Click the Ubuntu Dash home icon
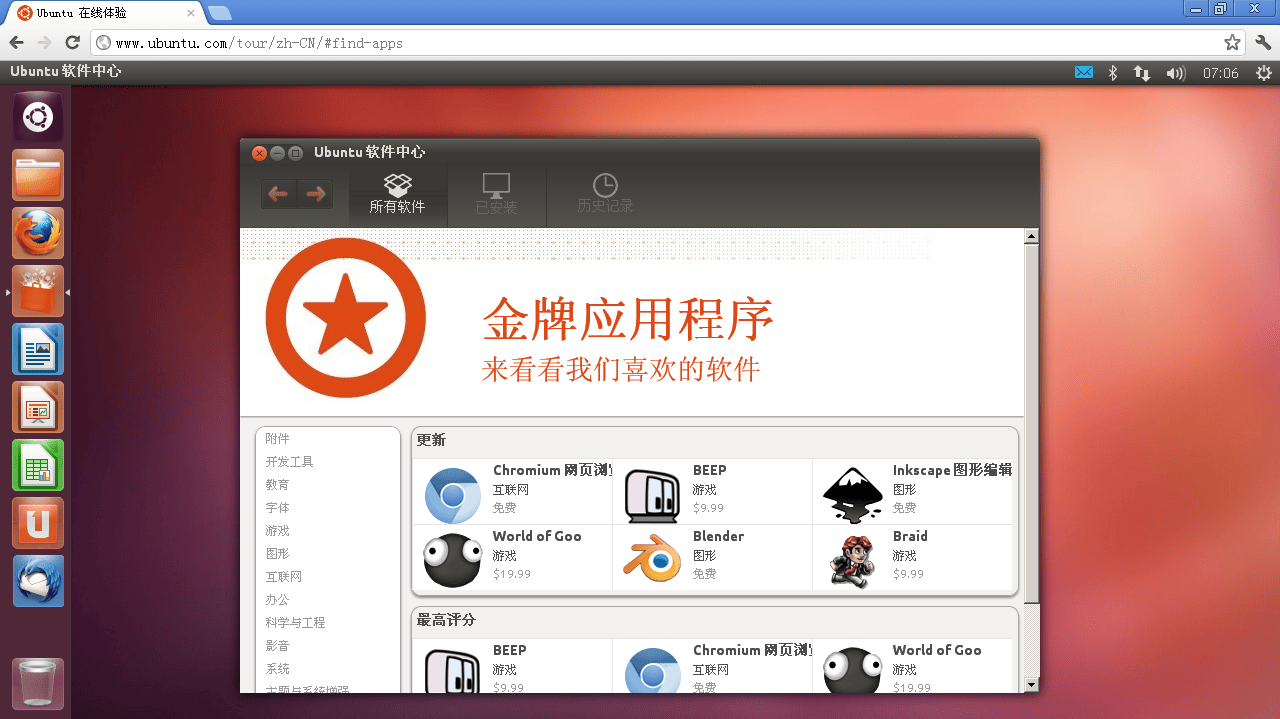The width and height of the screenshot is (1280, 719). 38,118
